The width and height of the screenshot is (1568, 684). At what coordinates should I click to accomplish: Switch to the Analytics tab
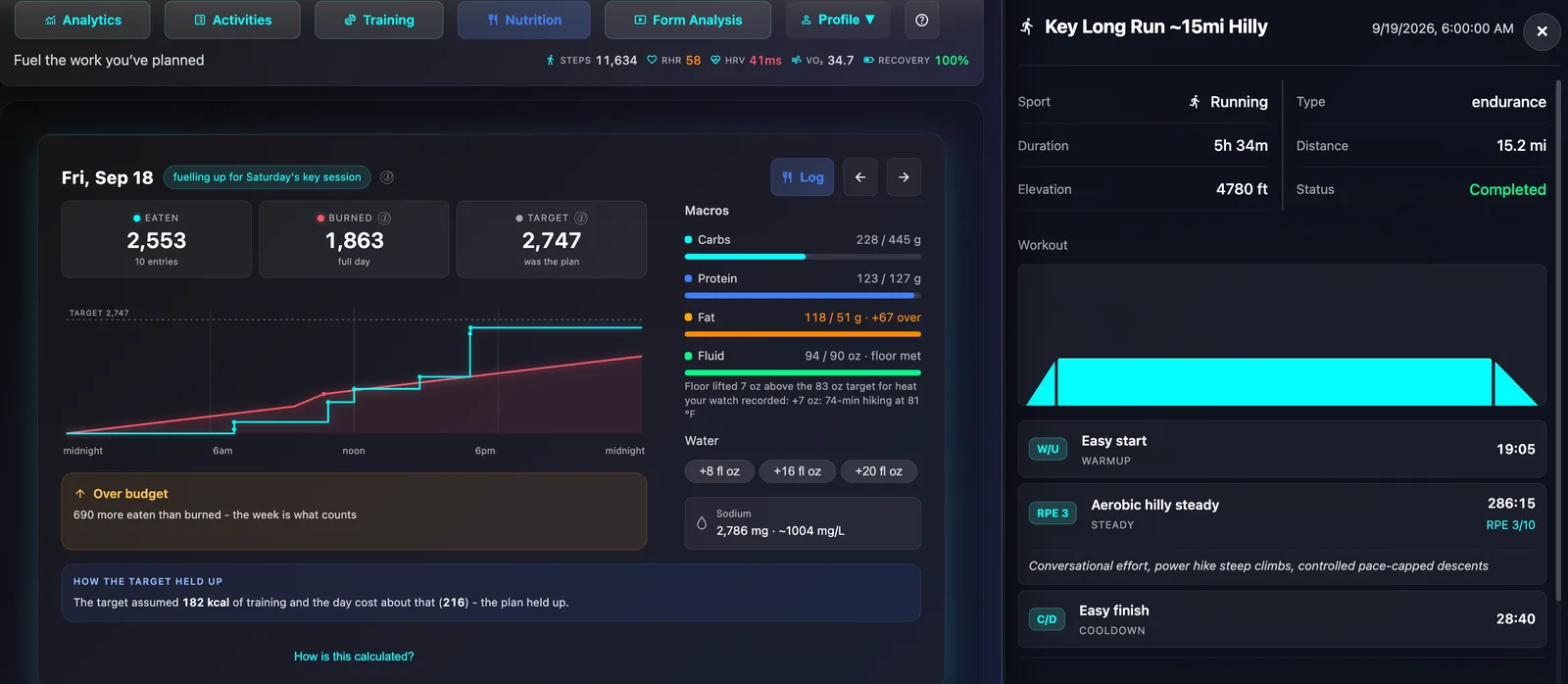[x=82, y=20]
